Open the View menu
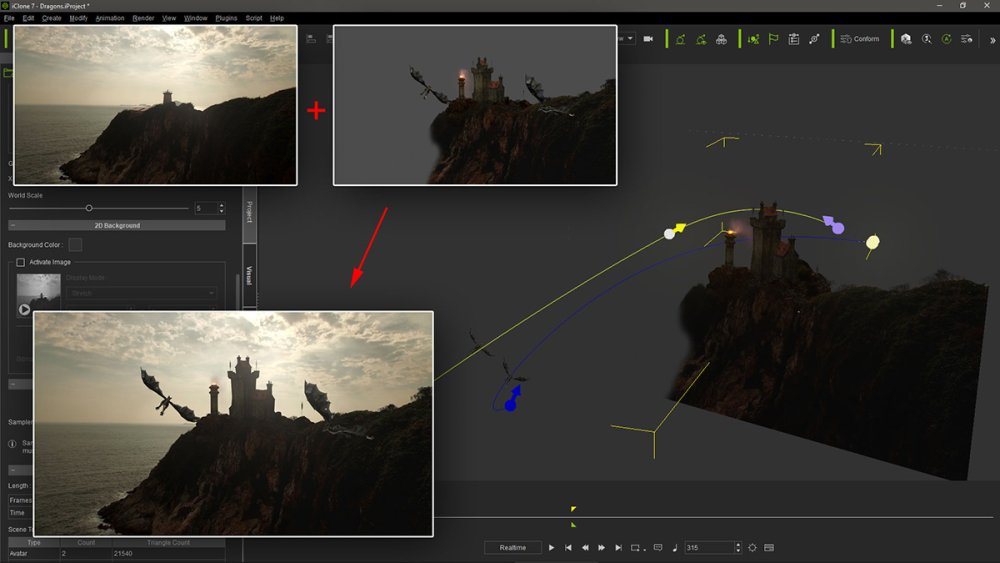 tap(169, 18)
